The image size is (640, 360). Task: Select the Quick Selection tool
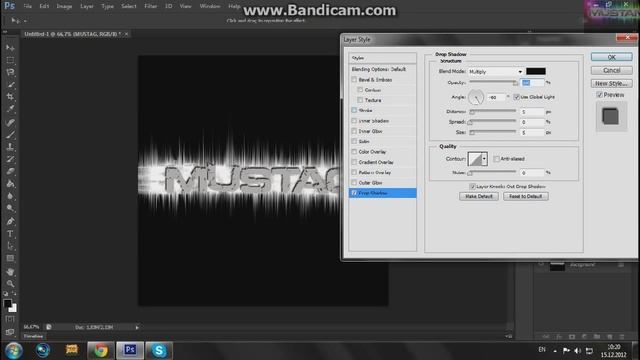click(x=10, y=84)
